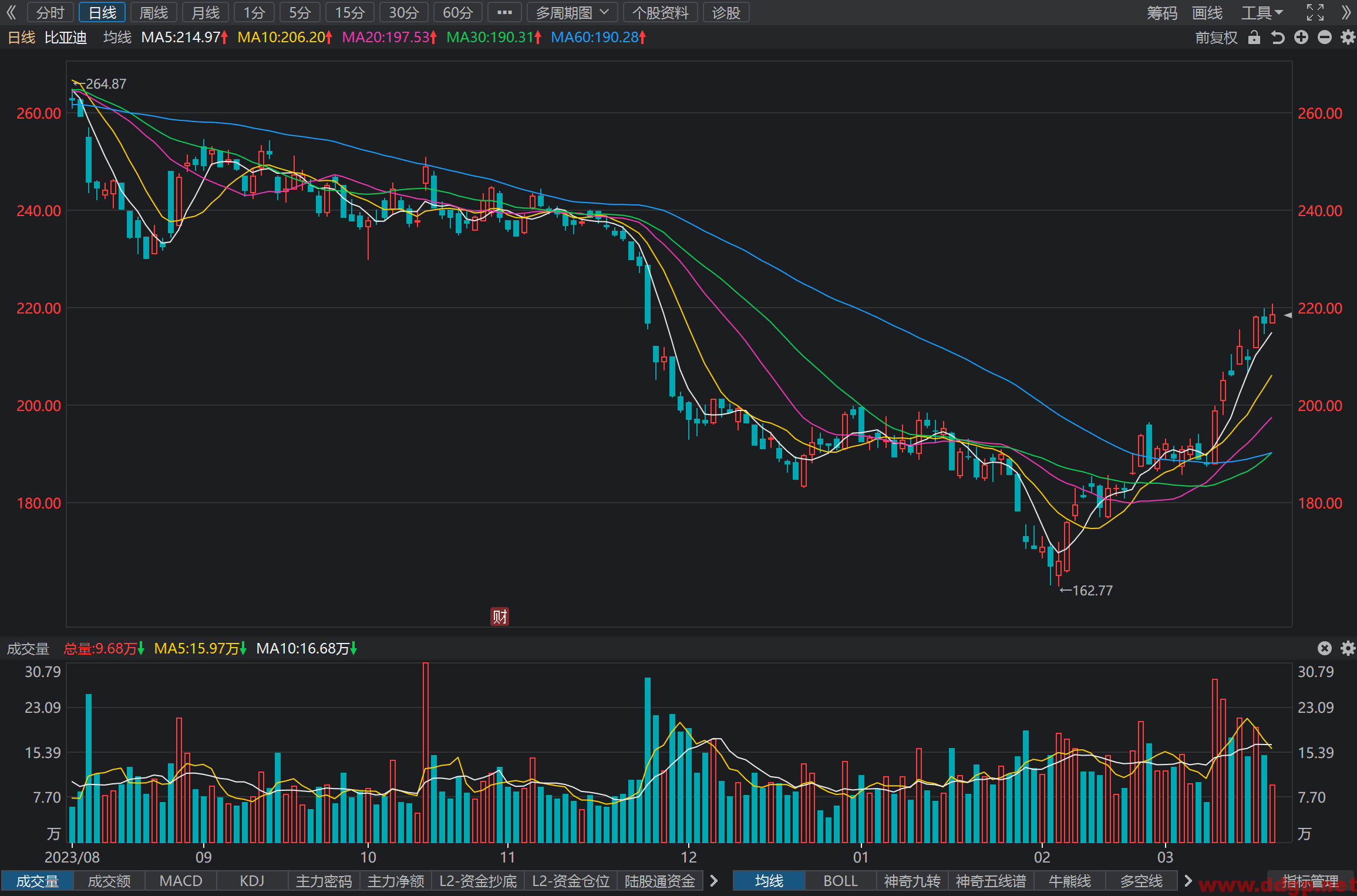Zoom out with the minus circle icon

pos(1325,38)
